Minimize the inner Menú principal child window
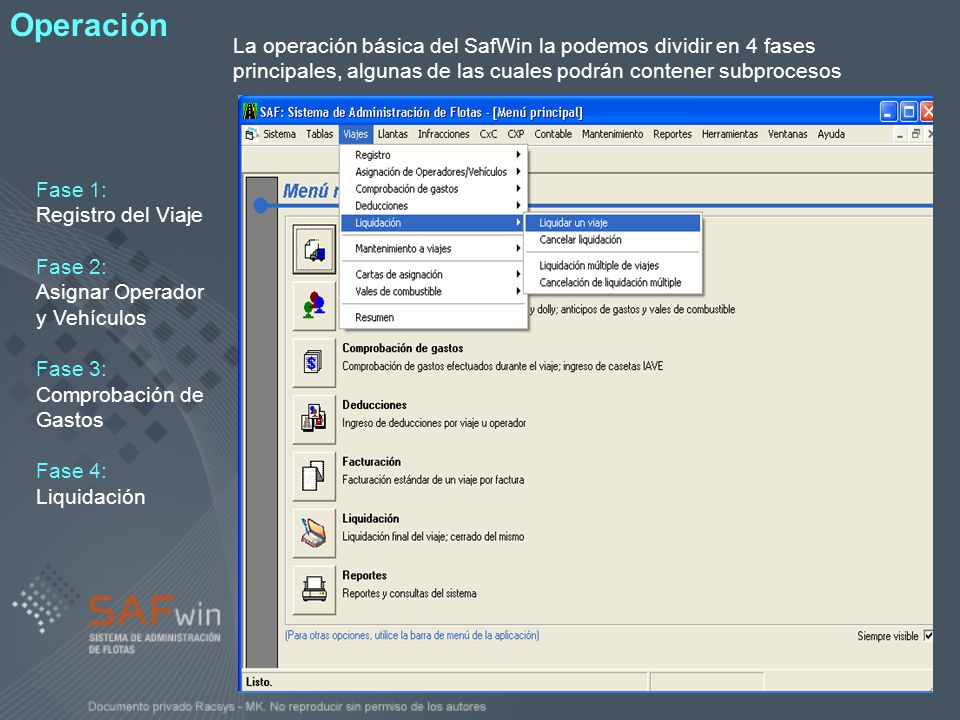Viewport: 960px width, 720px height. tap(899, 135)
